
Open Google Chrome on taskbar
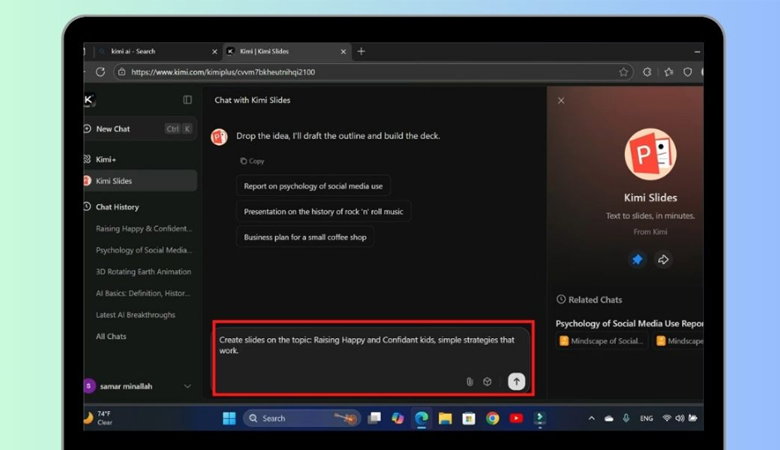[x=492, y=418]
